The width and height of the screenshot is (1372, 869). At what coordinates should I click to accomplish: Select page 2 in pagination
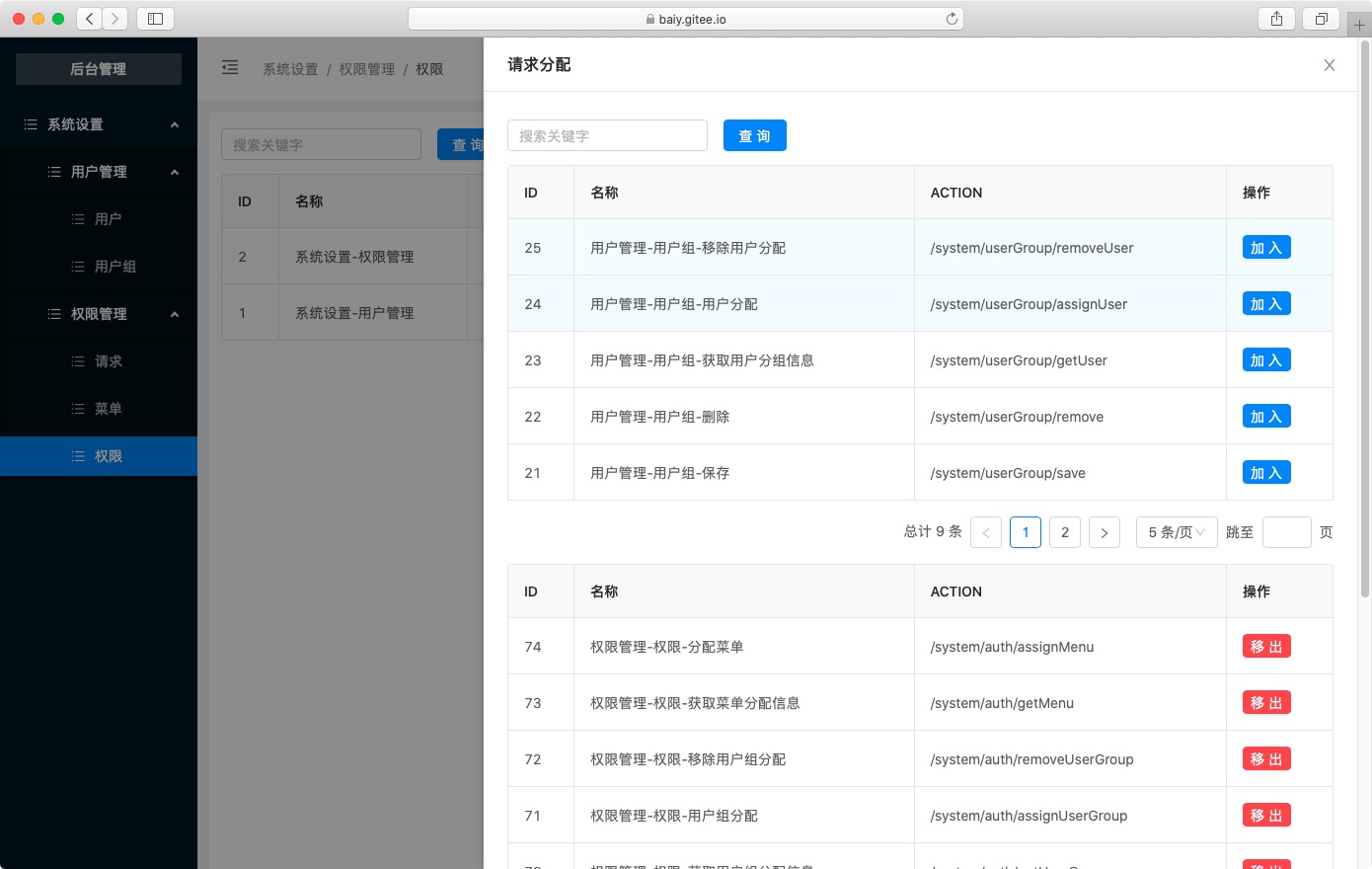[x=1065, y=532]
